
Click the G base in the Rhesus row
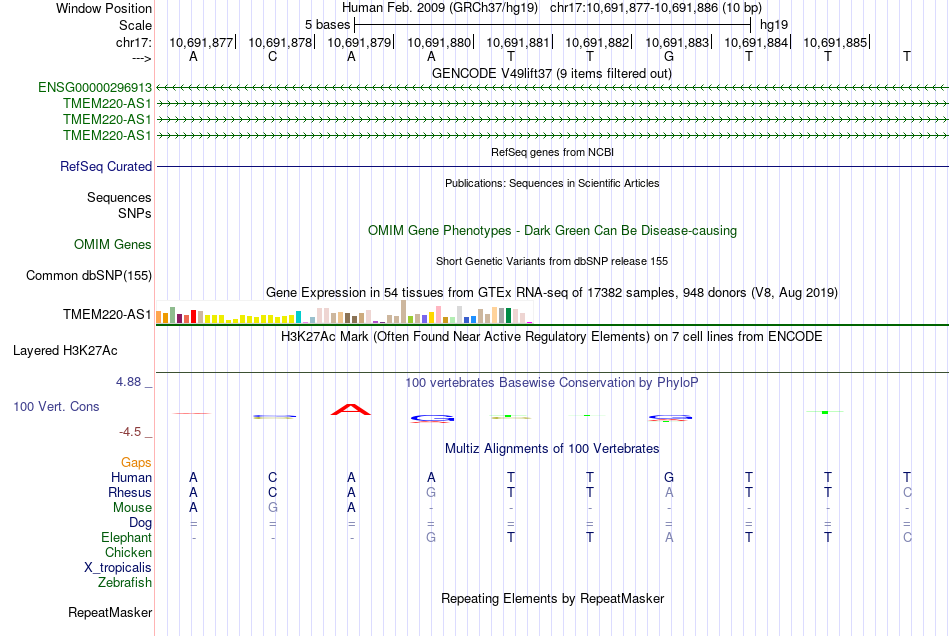click(x=431, y=492)
